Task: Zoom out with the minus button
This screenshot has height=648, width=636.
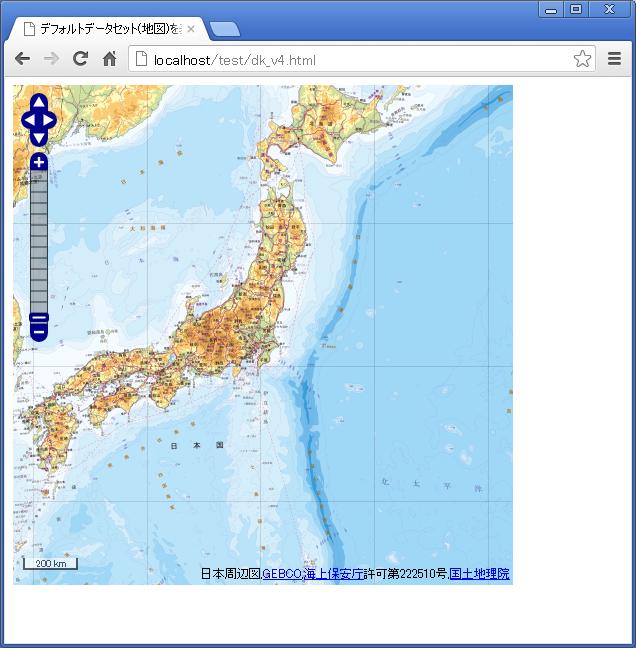Action: (x=39, y=333)
